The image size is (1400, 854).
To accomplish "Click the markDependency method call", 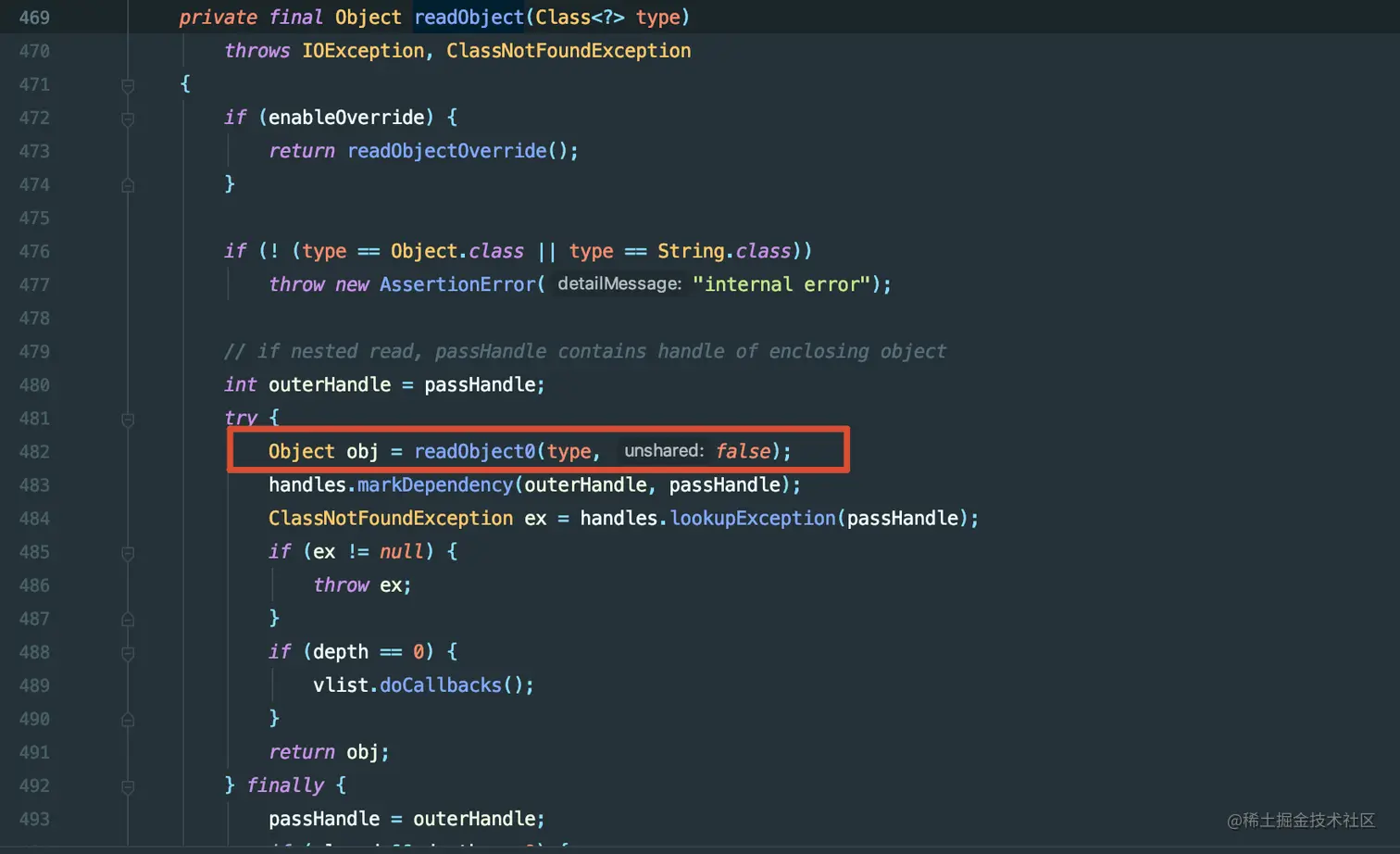I will click(435, 484).
